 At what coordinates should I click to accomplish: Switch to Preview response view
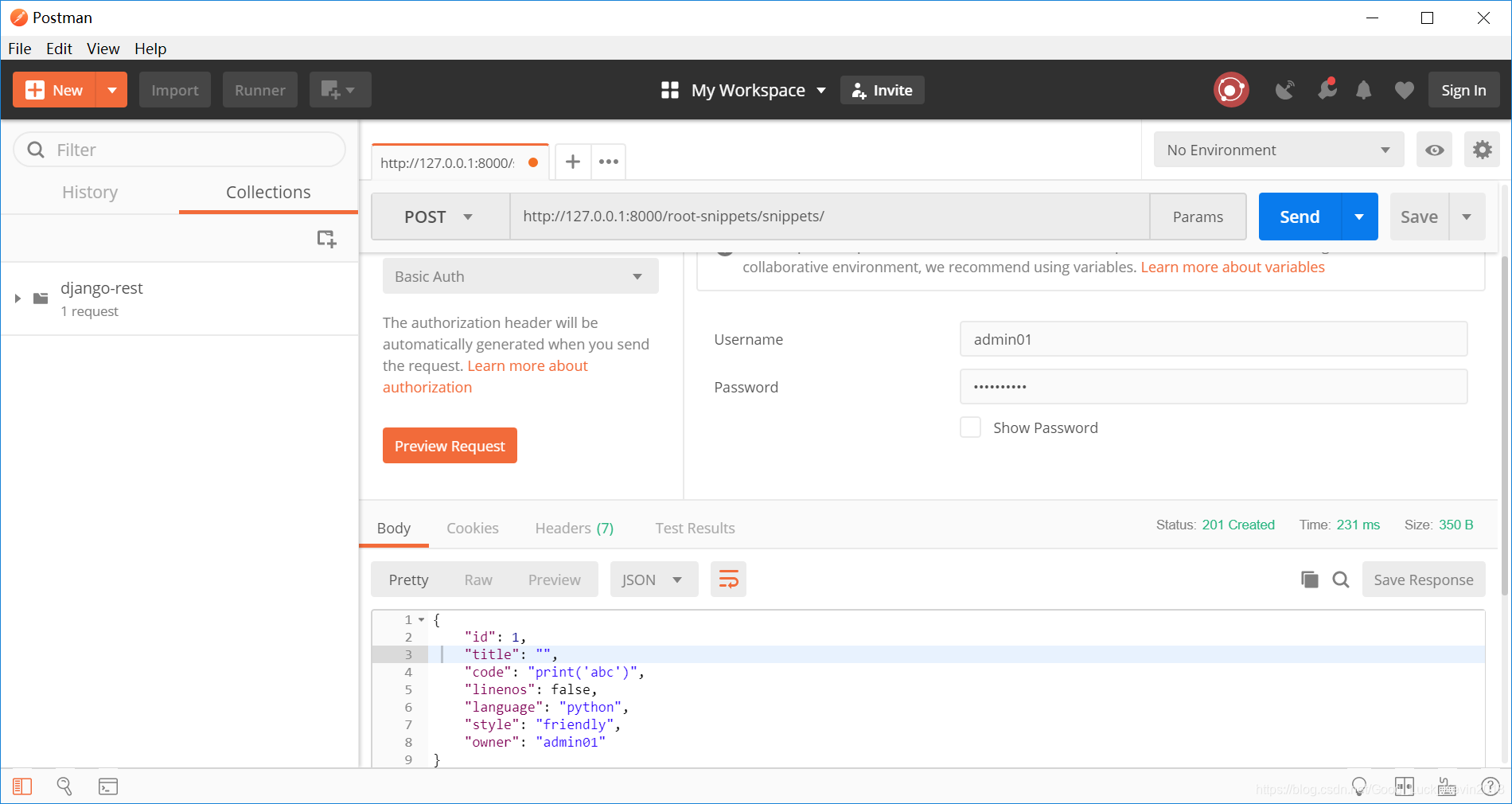555,580
